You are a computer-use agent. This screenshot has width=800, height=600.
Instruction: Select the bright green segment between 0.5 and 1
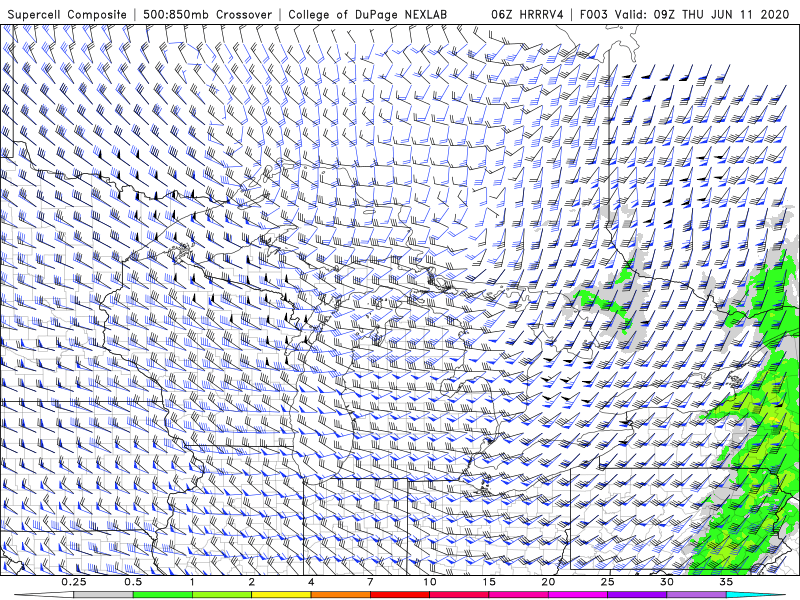coord(163,595)
